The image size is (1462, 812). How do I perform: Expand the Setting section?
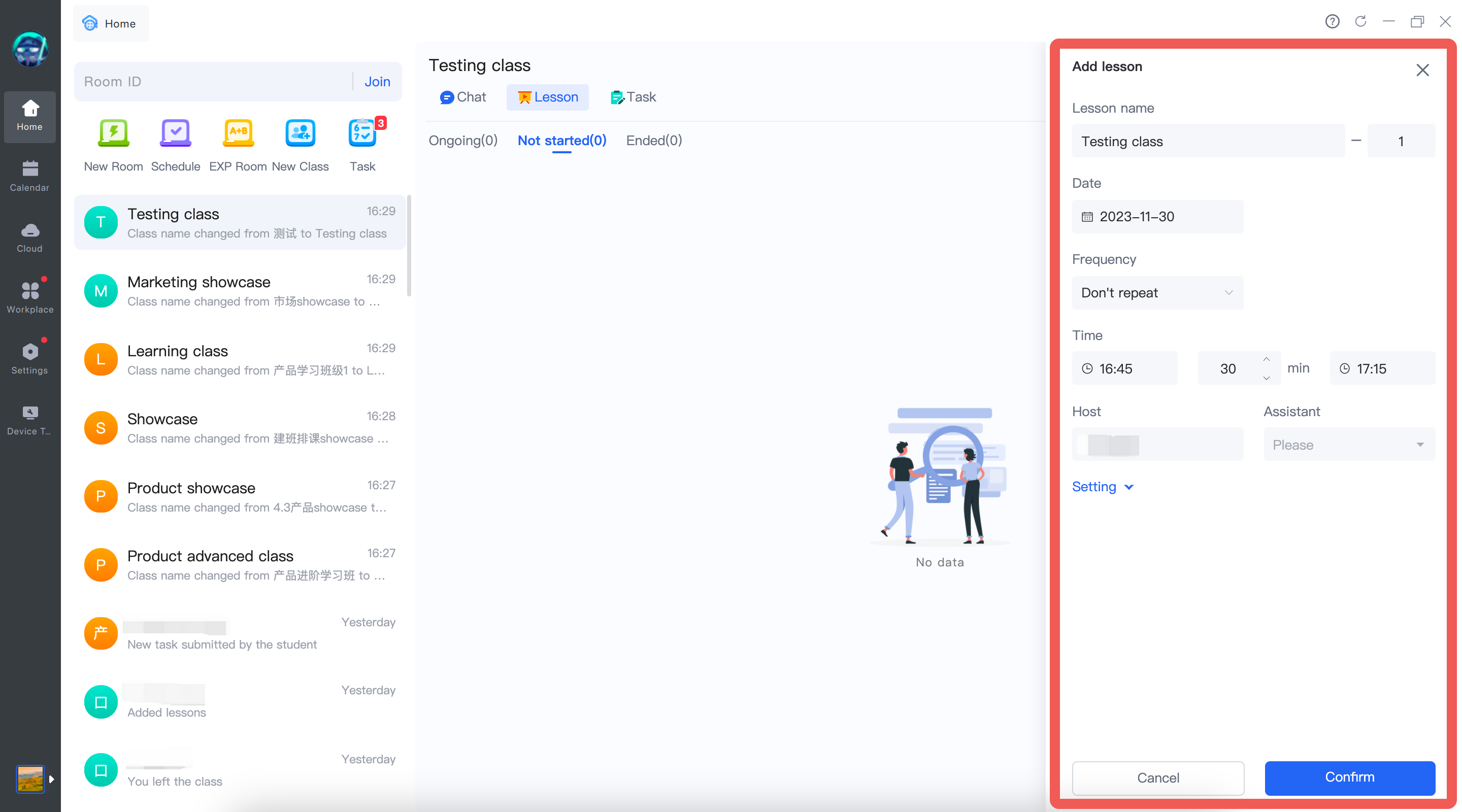tap(1102, 487)
